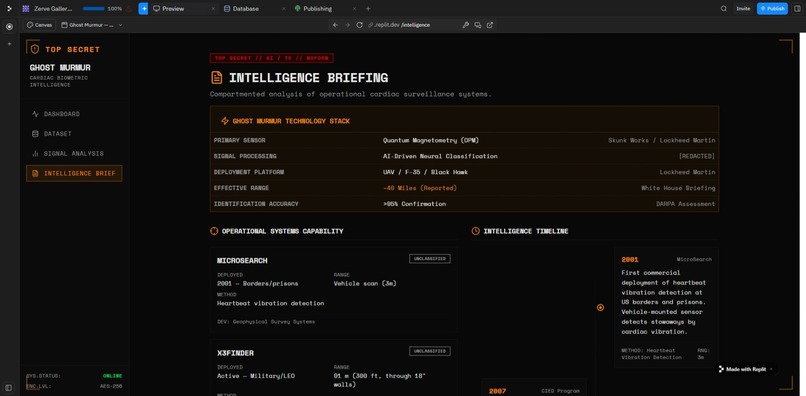806x396 pixels.
Task: Open preview developer tools wrench icon
Action: (x=466, y=25)
